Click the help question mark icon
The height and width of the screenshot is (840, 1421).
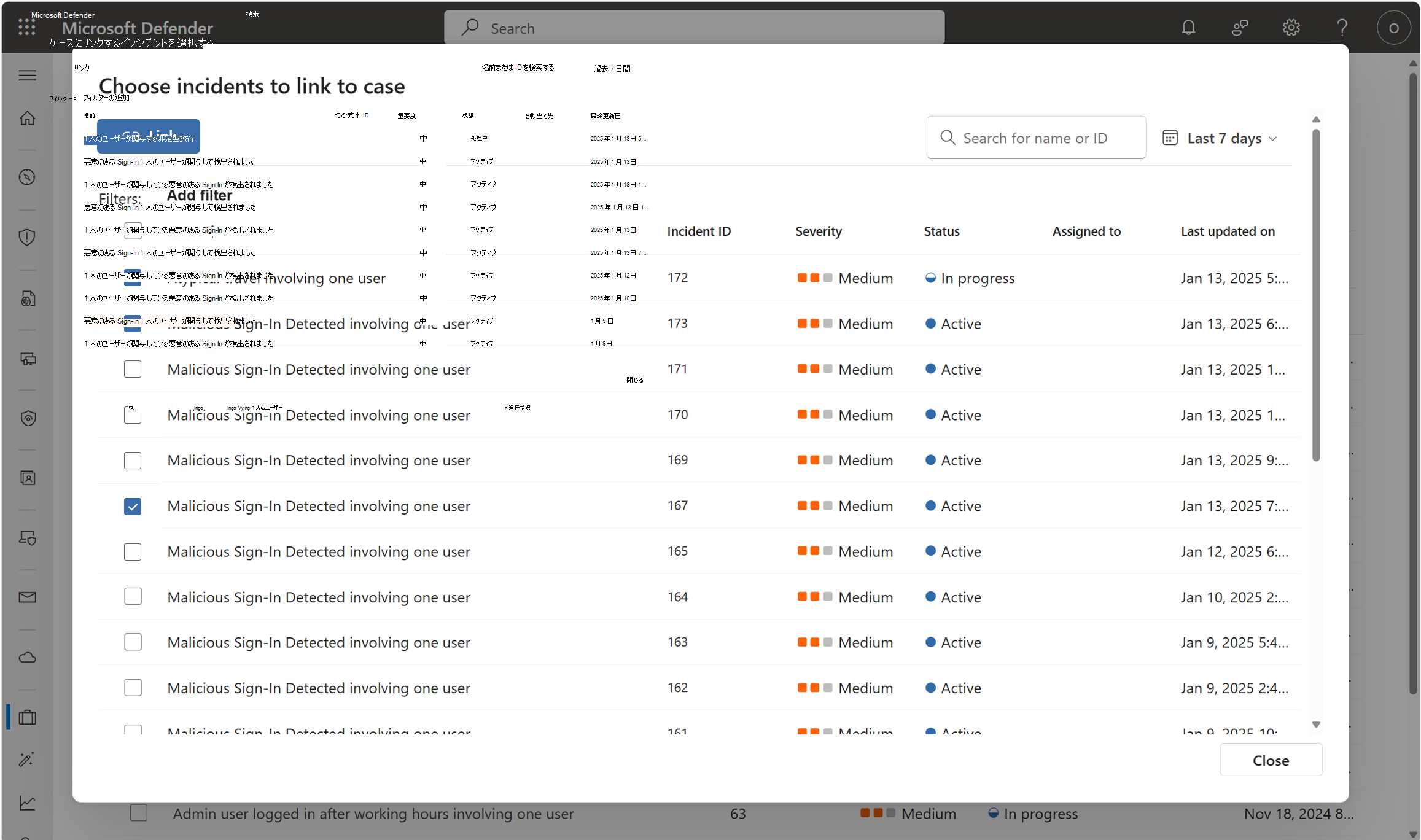1342,28
